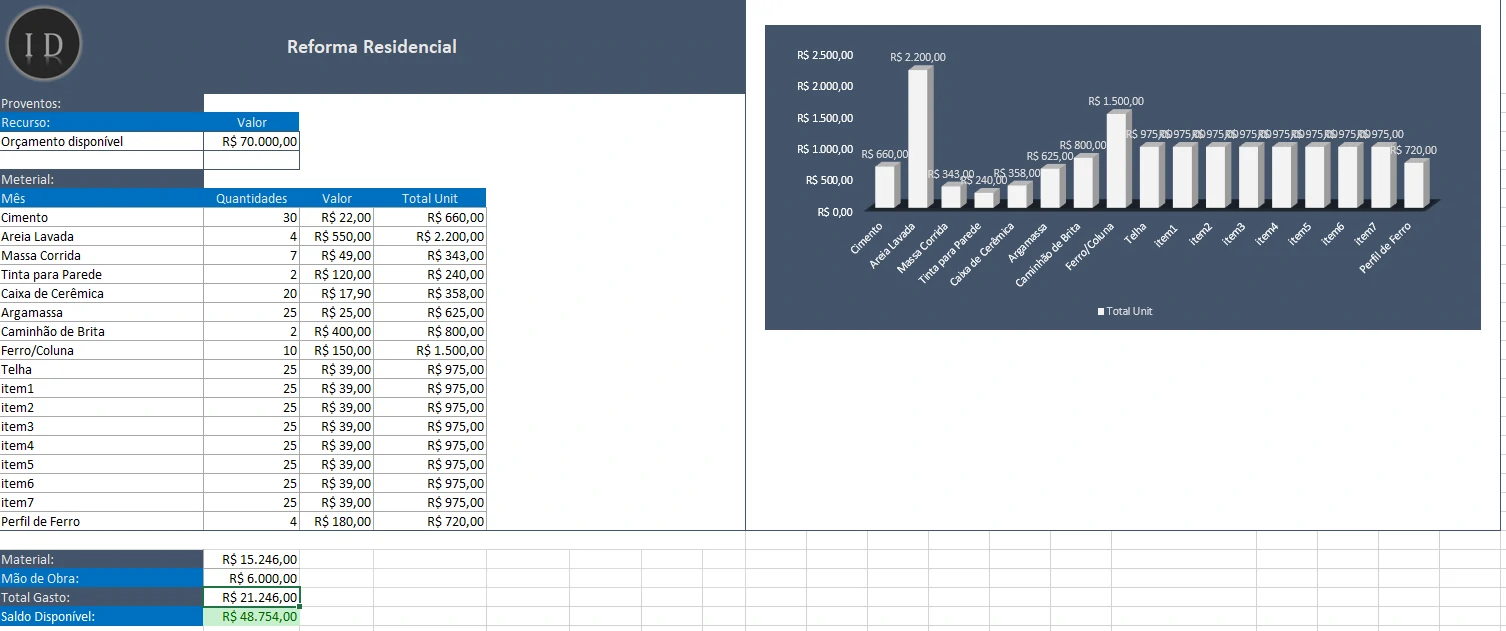
Task: Select the Areia Lavada total R$ 2.200,00
Action: pyautogui.click(x=430, y=236)
